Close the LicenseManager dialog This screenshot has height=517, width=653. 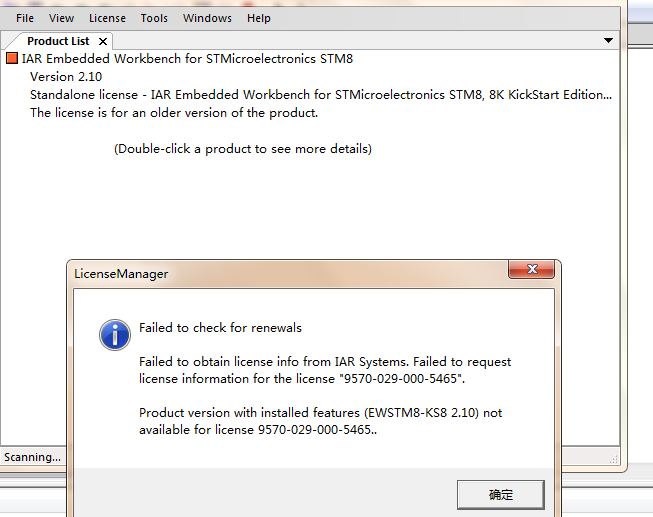[x=531, y=269]
